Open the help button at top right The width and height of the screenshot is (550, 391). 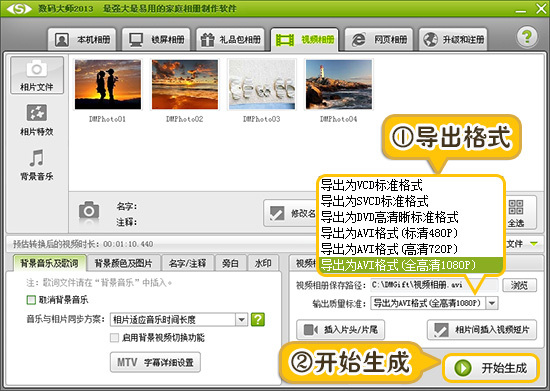tap(526, 37)
